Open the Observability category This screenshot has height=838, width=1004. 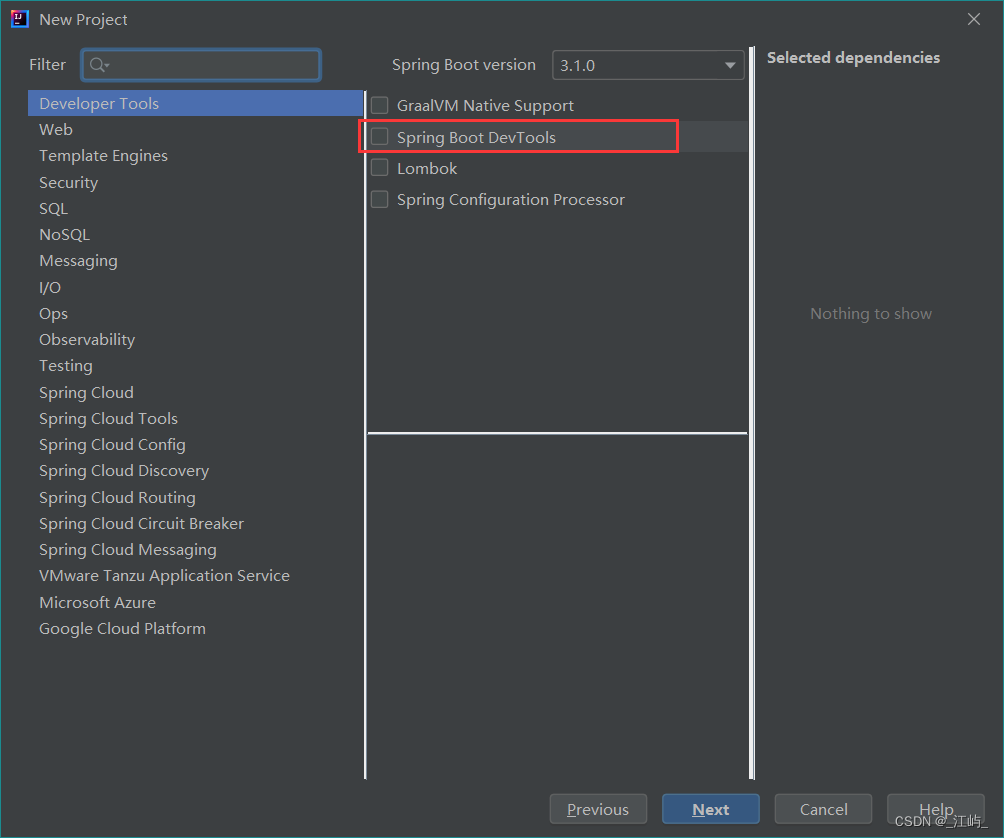click(195, 339)
